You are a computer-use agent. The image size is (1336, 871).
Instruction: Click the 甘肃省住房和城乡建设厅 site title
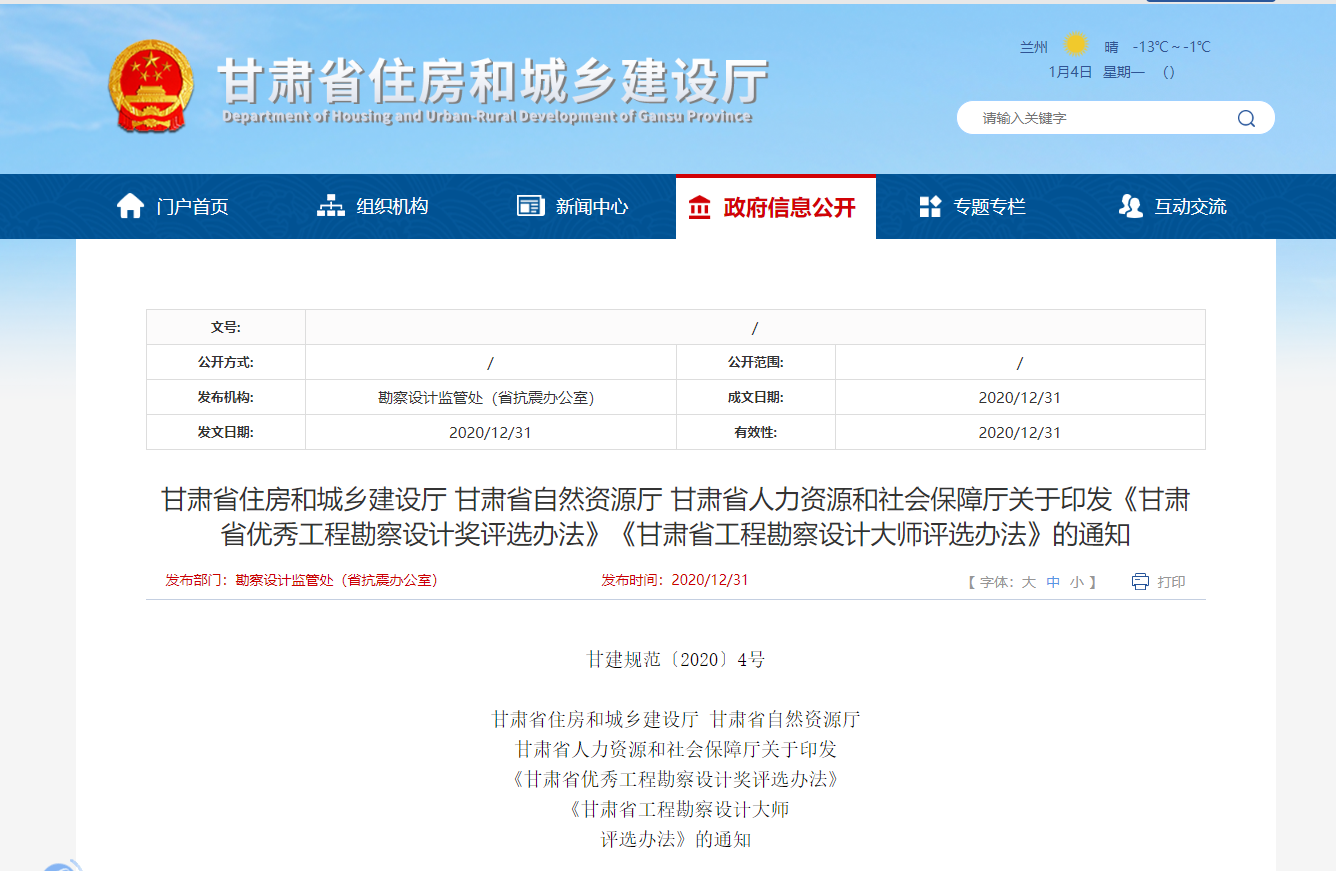tap(493, 82)
